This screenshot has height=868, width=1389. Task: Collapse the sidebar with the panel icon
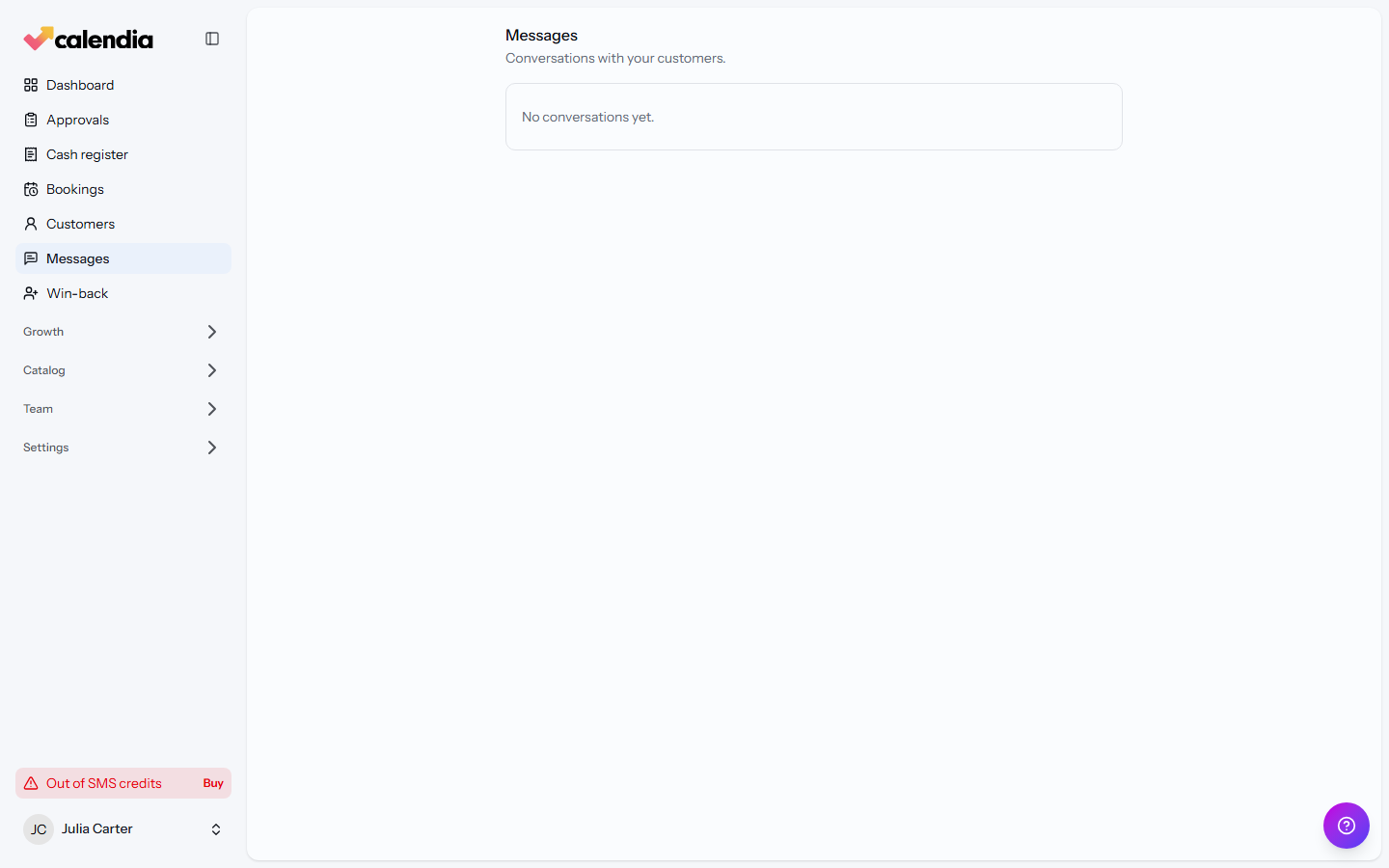click(x=212, y=39)
